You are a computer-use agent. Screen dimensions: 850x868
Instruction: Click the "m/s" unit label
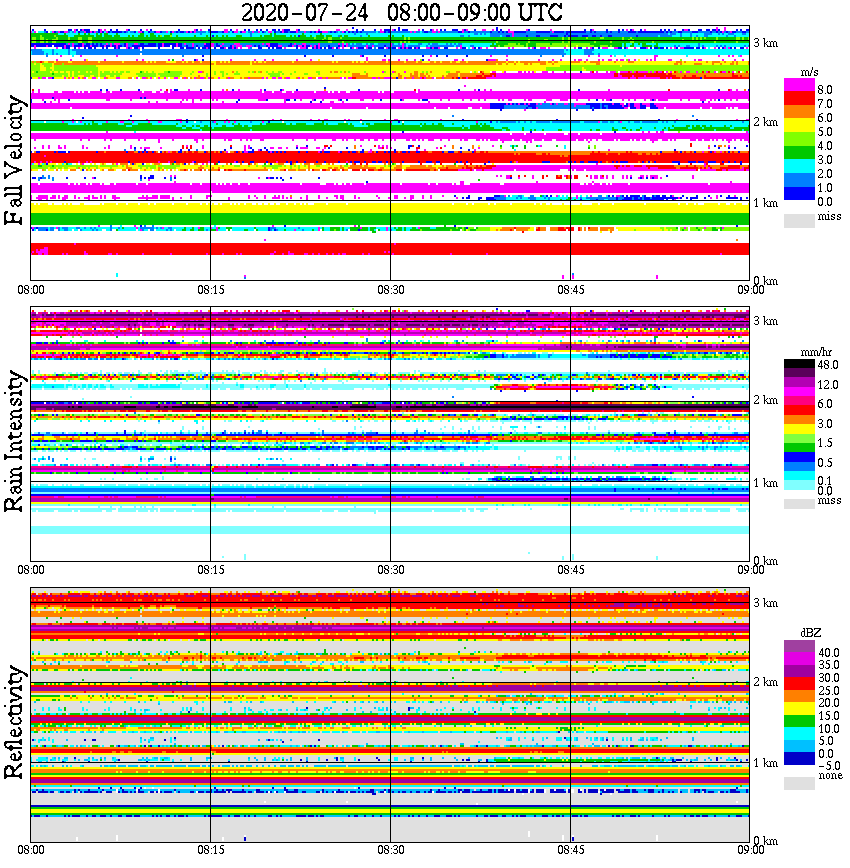(x=809, y=73)
